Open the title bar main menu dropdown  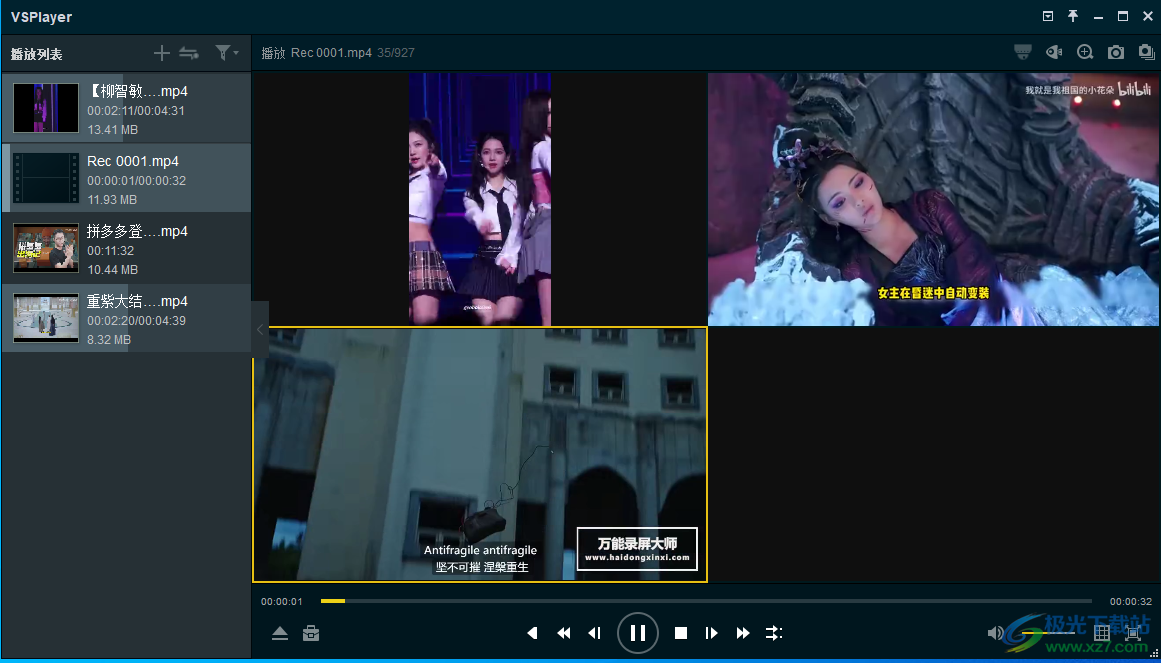pyautogui.click(x=1048, y=16)
